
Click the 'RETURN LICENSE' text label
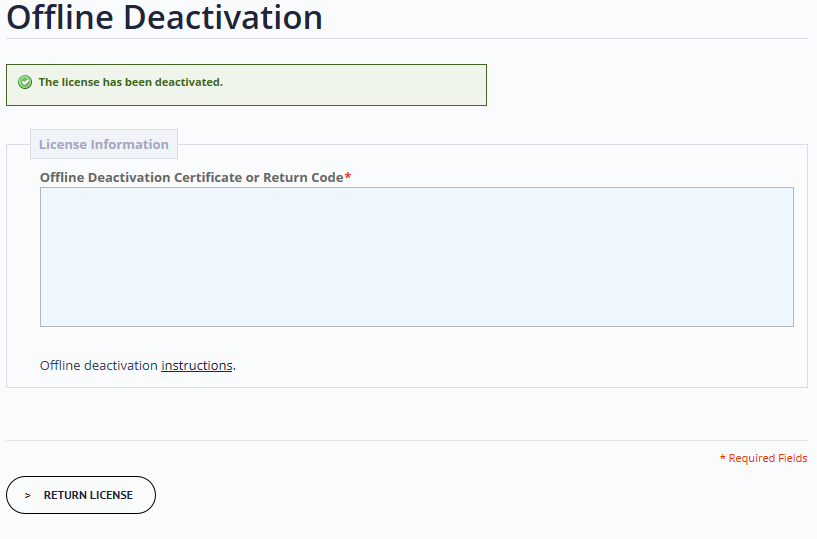[x=88, y=495]
